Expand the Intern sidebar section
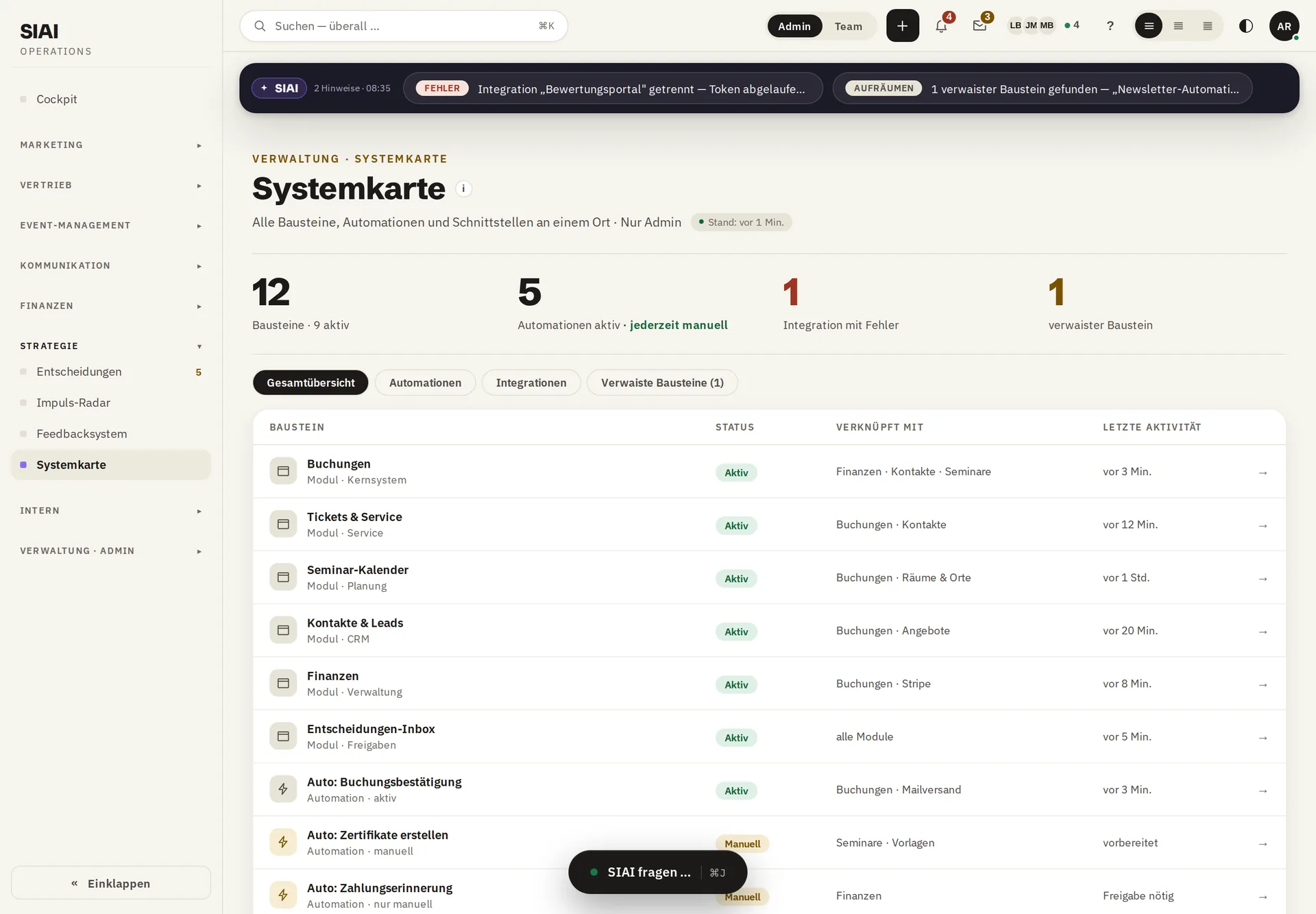1316x914 pixels. [111, 511]
